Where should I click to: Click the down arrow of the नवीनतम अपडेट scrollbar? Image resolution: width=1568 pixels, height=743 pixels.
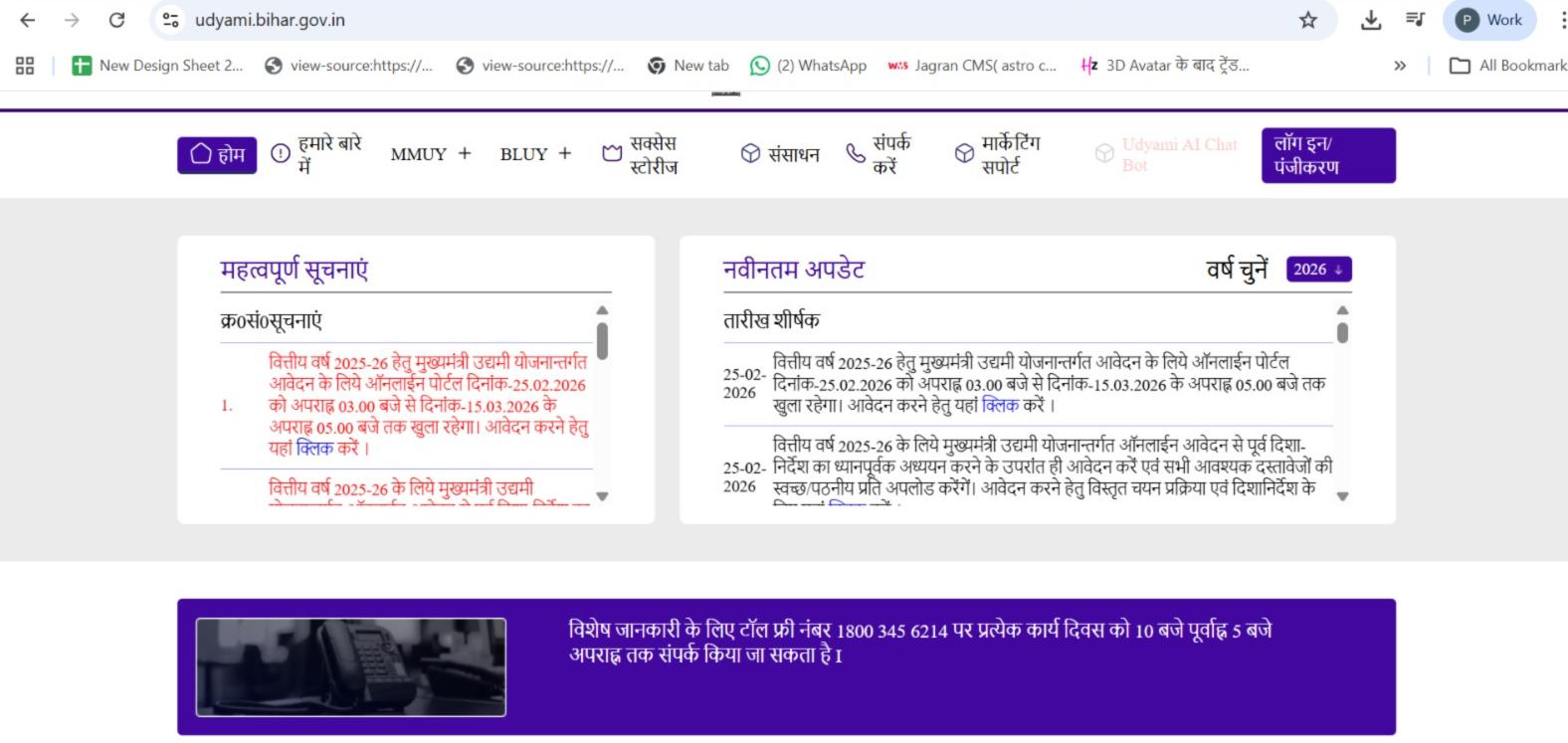[x=1342, y=496]
